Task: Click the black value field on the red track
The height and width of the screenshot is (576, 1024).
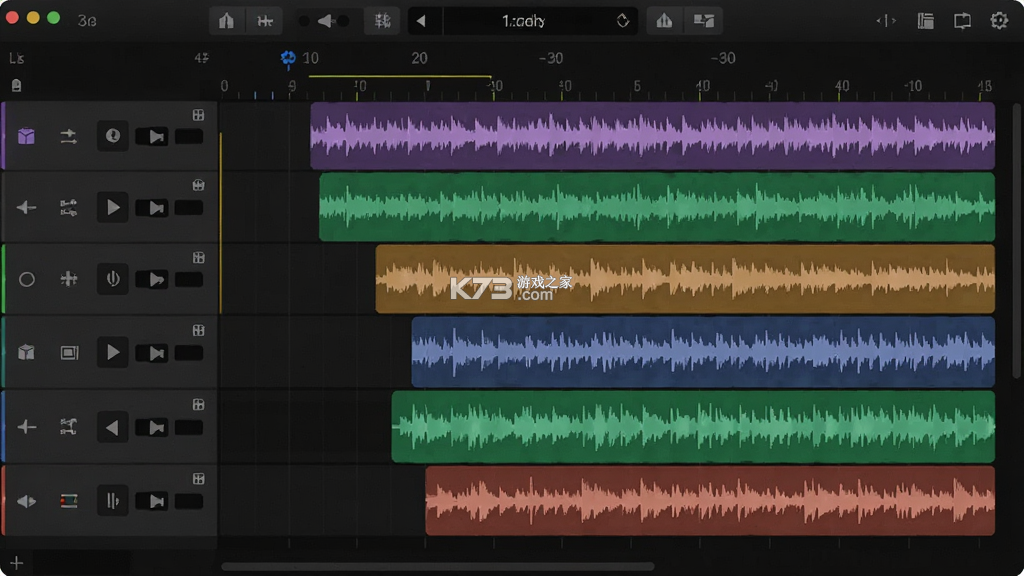Action: [x=189, y=502]
